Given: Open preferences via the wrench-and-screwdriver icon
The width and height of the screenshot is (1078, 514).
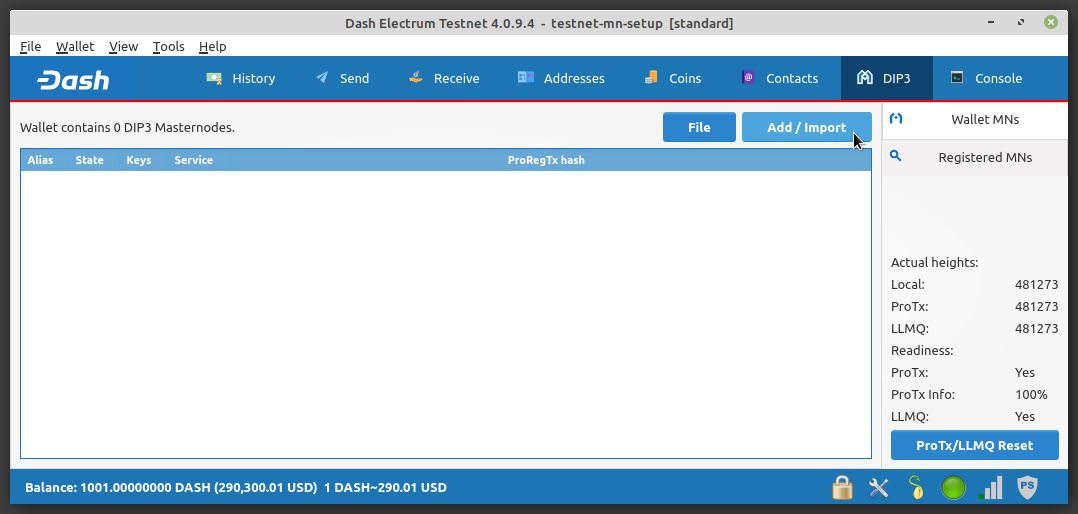Looking at the screenshot, I should [x=879, y=488].
